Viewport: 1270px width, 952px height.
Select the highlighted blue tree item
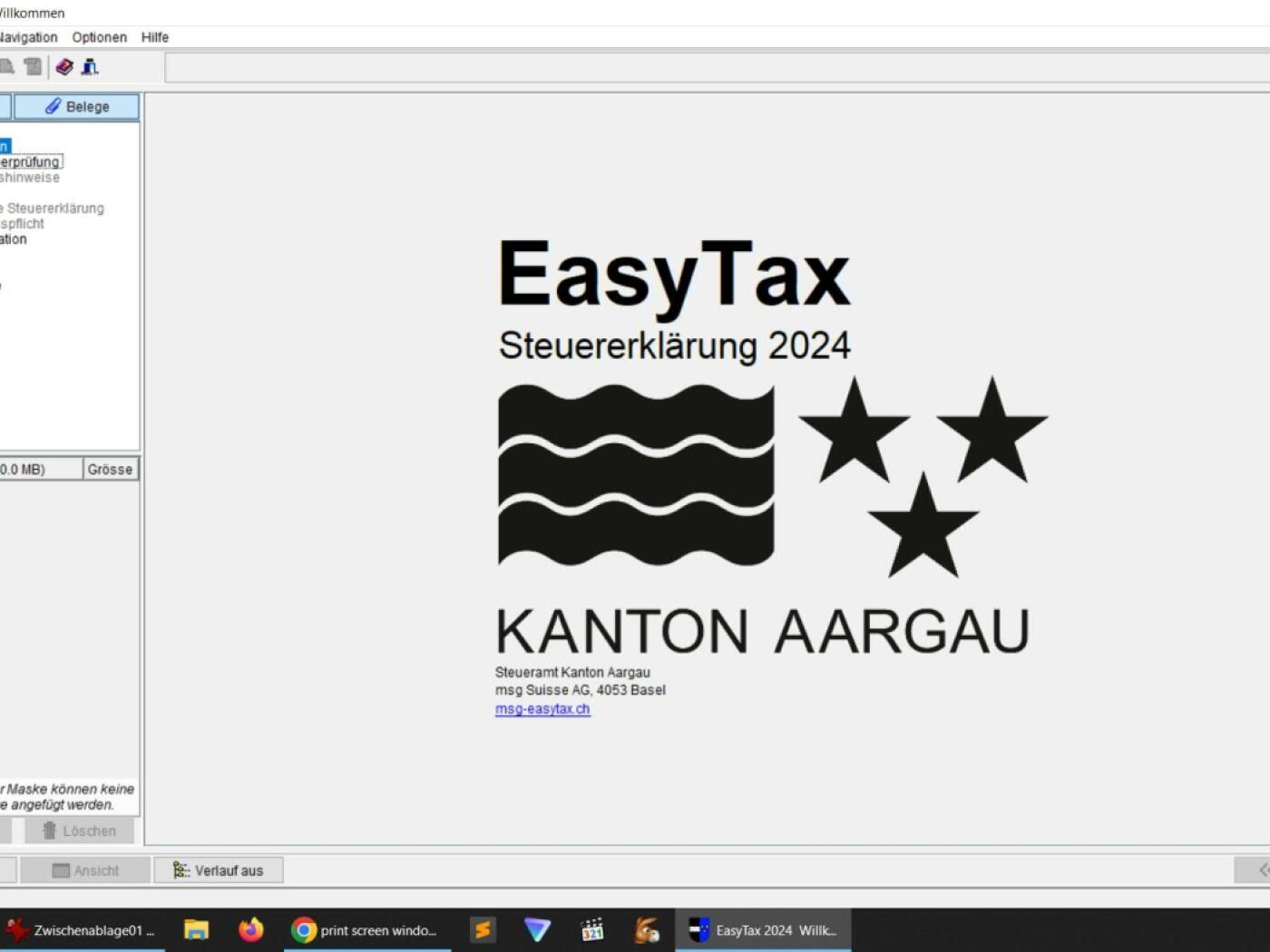pos(5,146)
